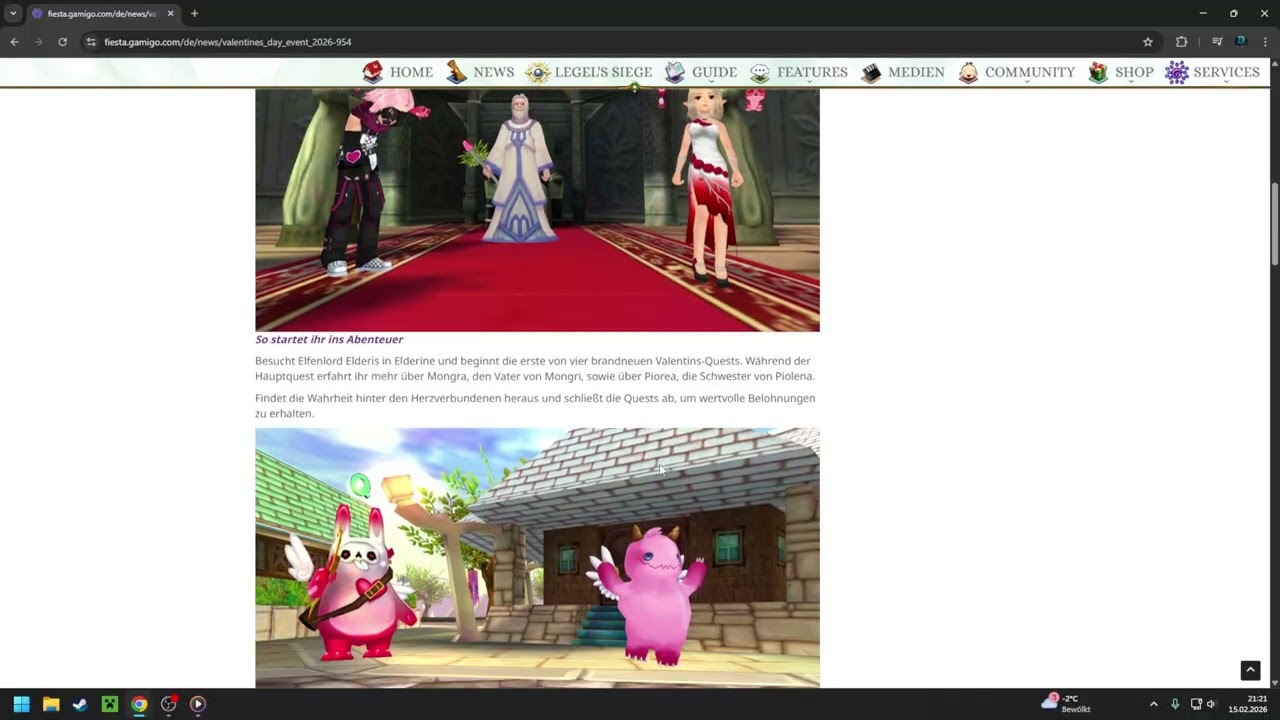This screenshot has height=720, width=1280.
Task: Click the pink monsters screenshot image
Action: (537, 558)
